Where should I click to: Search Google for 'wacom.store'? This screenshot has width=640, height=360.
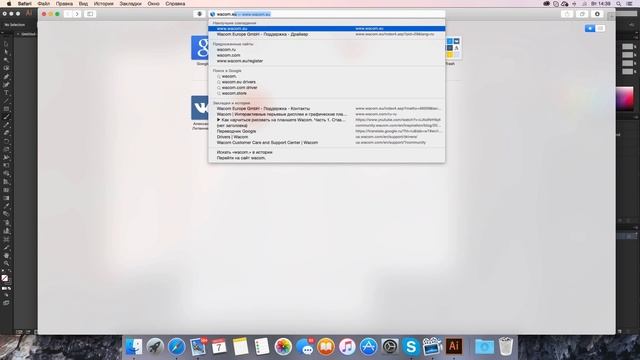234,93
